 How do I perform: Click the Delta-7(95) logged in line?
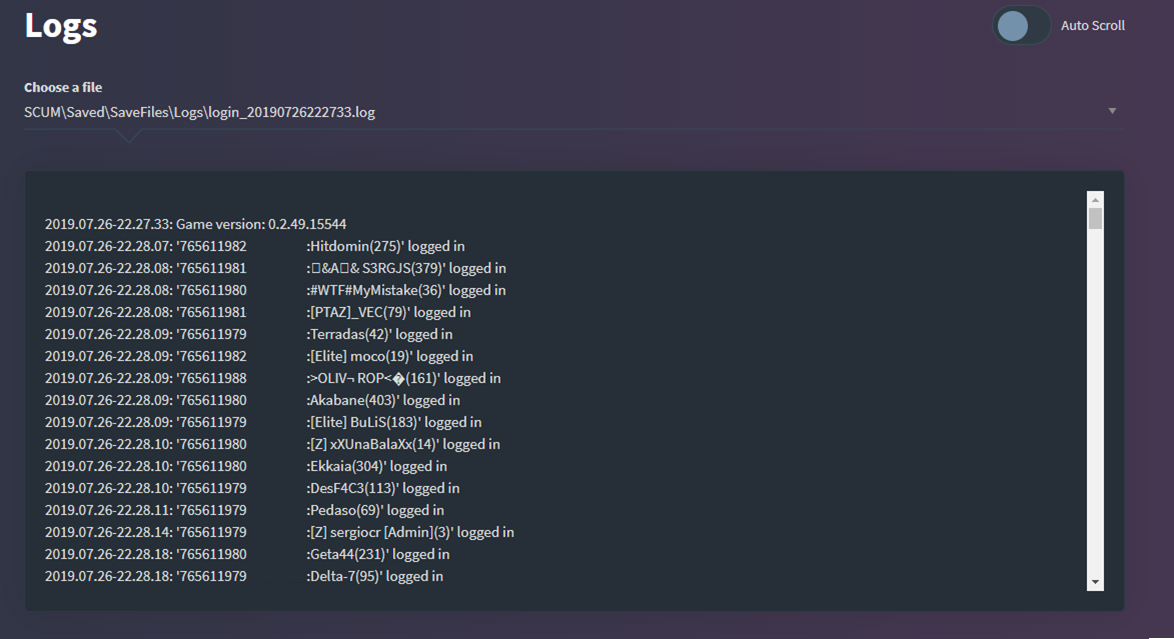375,576
